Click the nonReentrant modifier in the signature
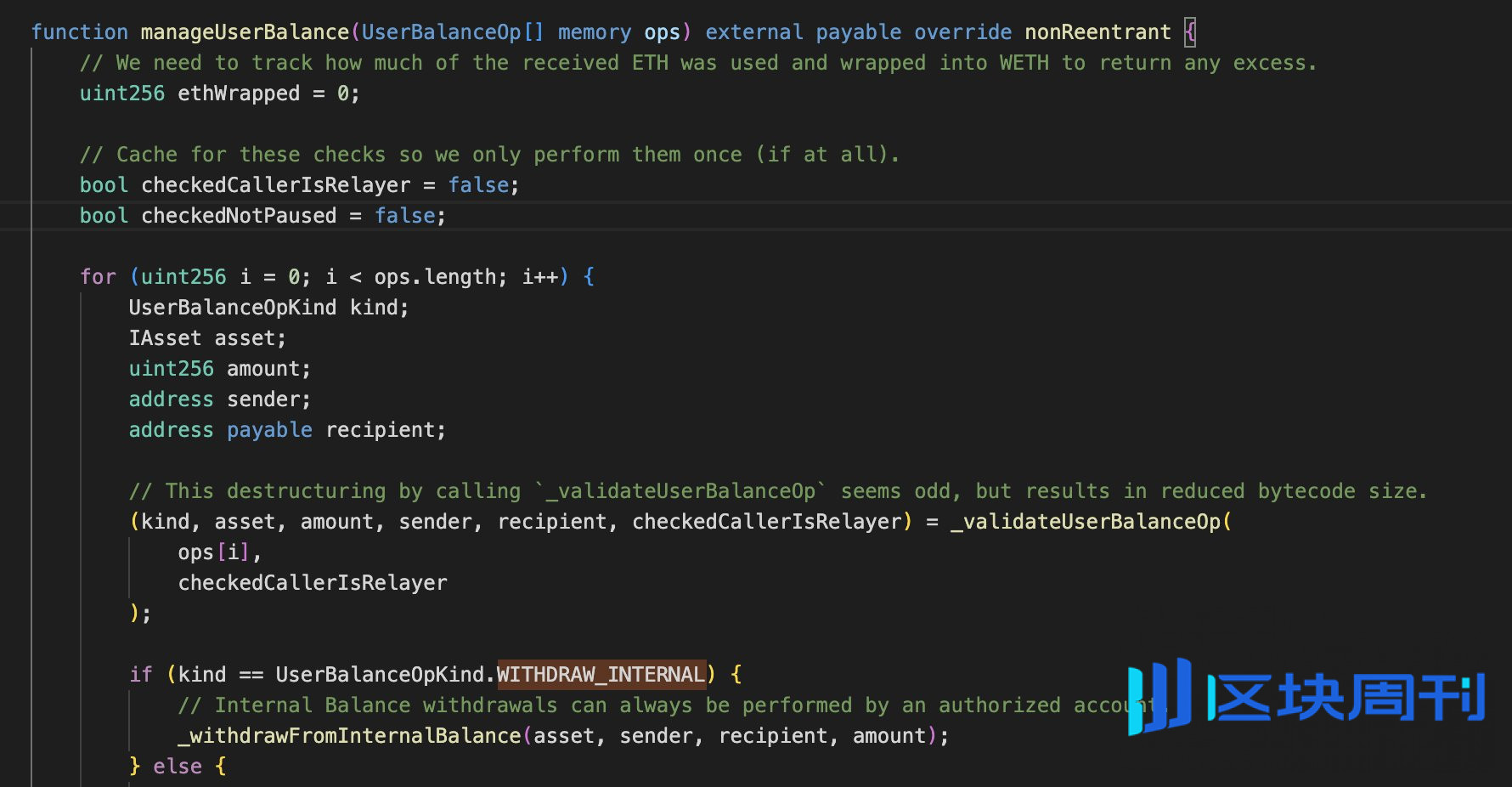The width and height of the screenshot is (1512, 787). click(1097, 32)
